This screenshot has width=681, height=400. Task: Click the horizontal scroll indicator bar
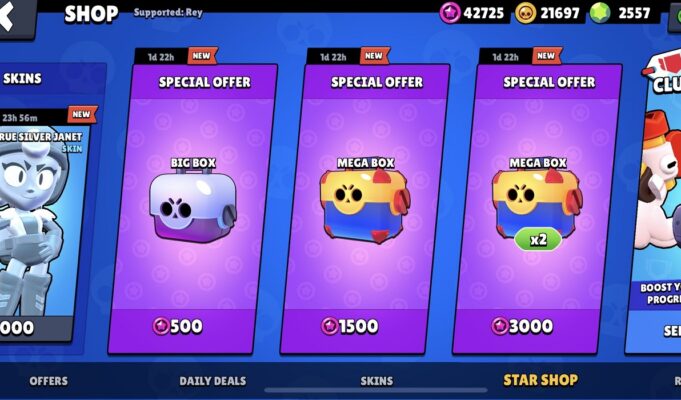(376, 390)
